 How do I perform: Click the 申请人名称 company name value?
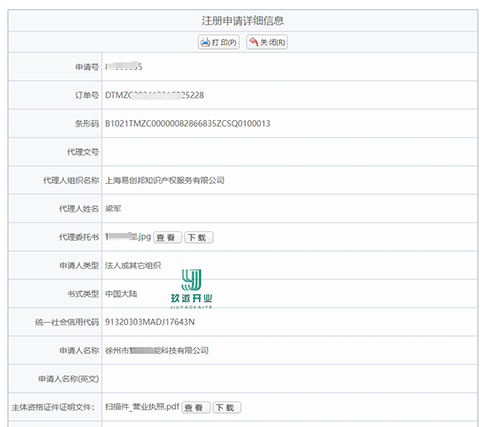coord(157,350)
